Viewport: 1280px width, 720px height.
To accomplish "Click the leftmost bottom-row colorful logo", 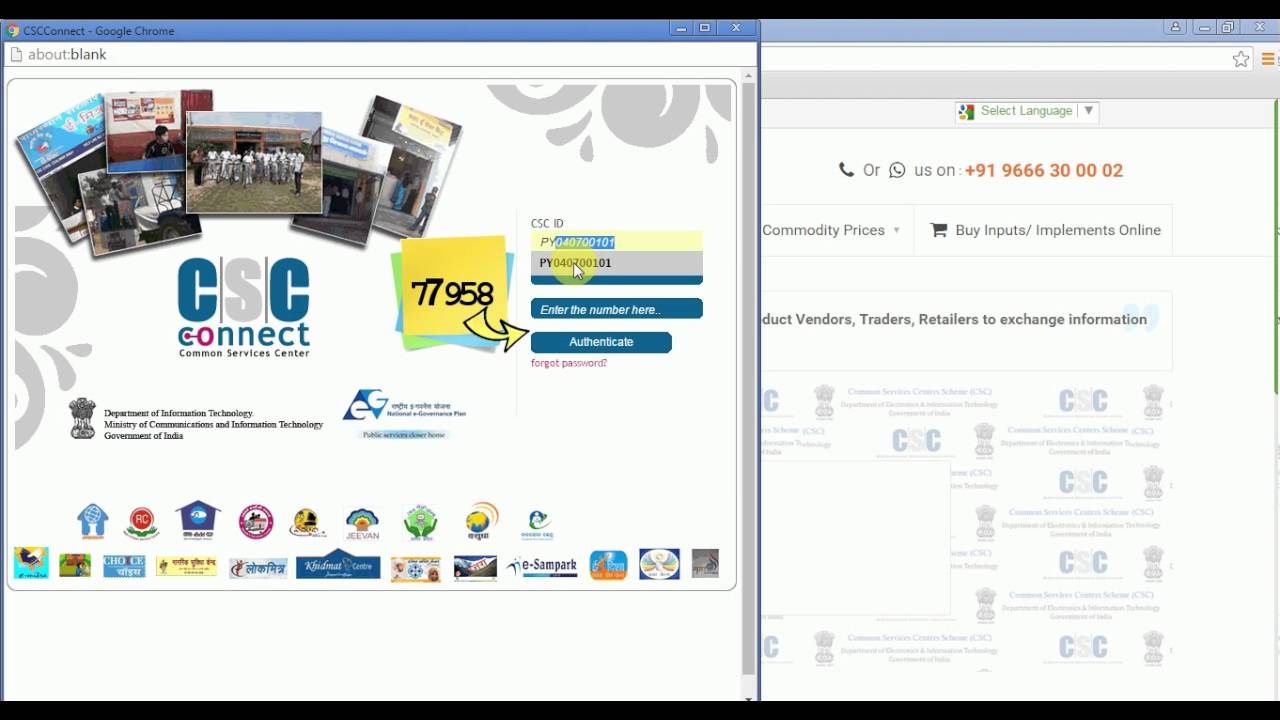I will (31, 563).
